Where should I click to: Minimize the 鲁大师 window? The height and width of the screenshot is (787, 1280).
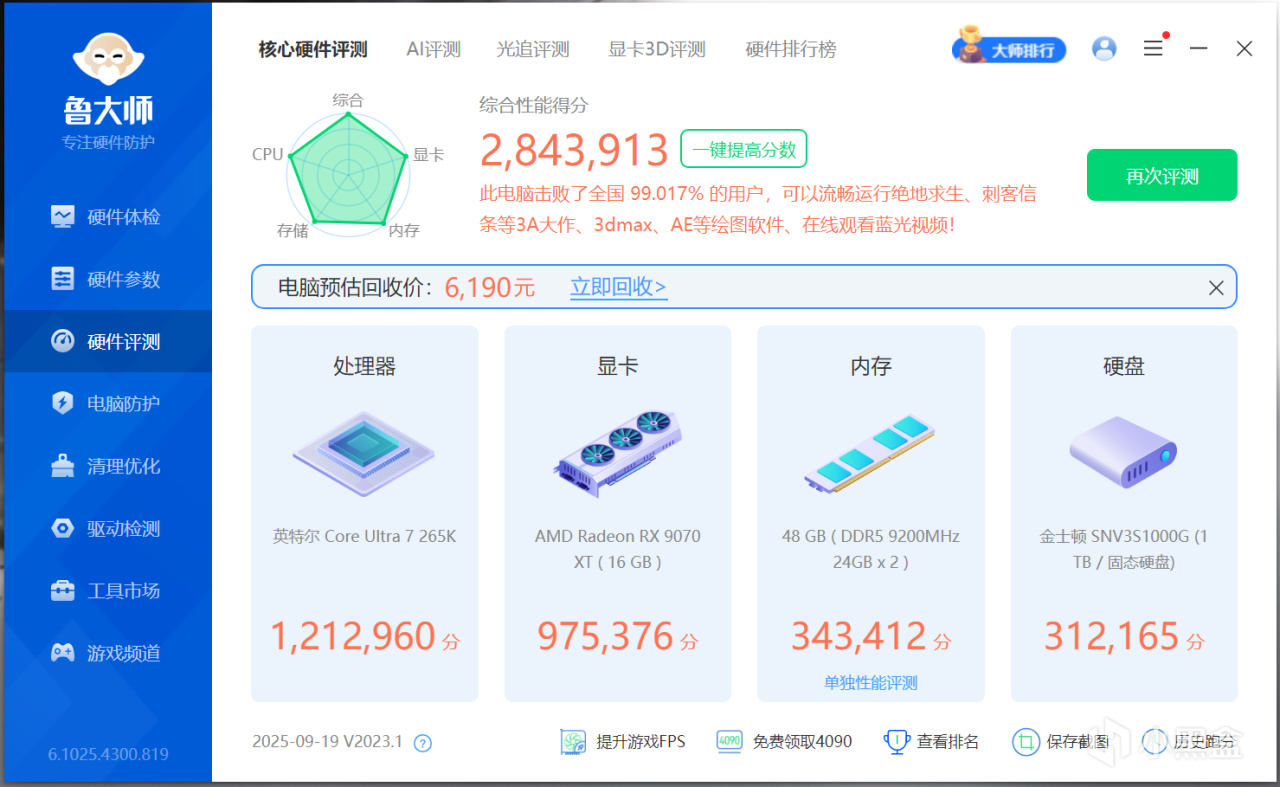[x=1198, y=48]
